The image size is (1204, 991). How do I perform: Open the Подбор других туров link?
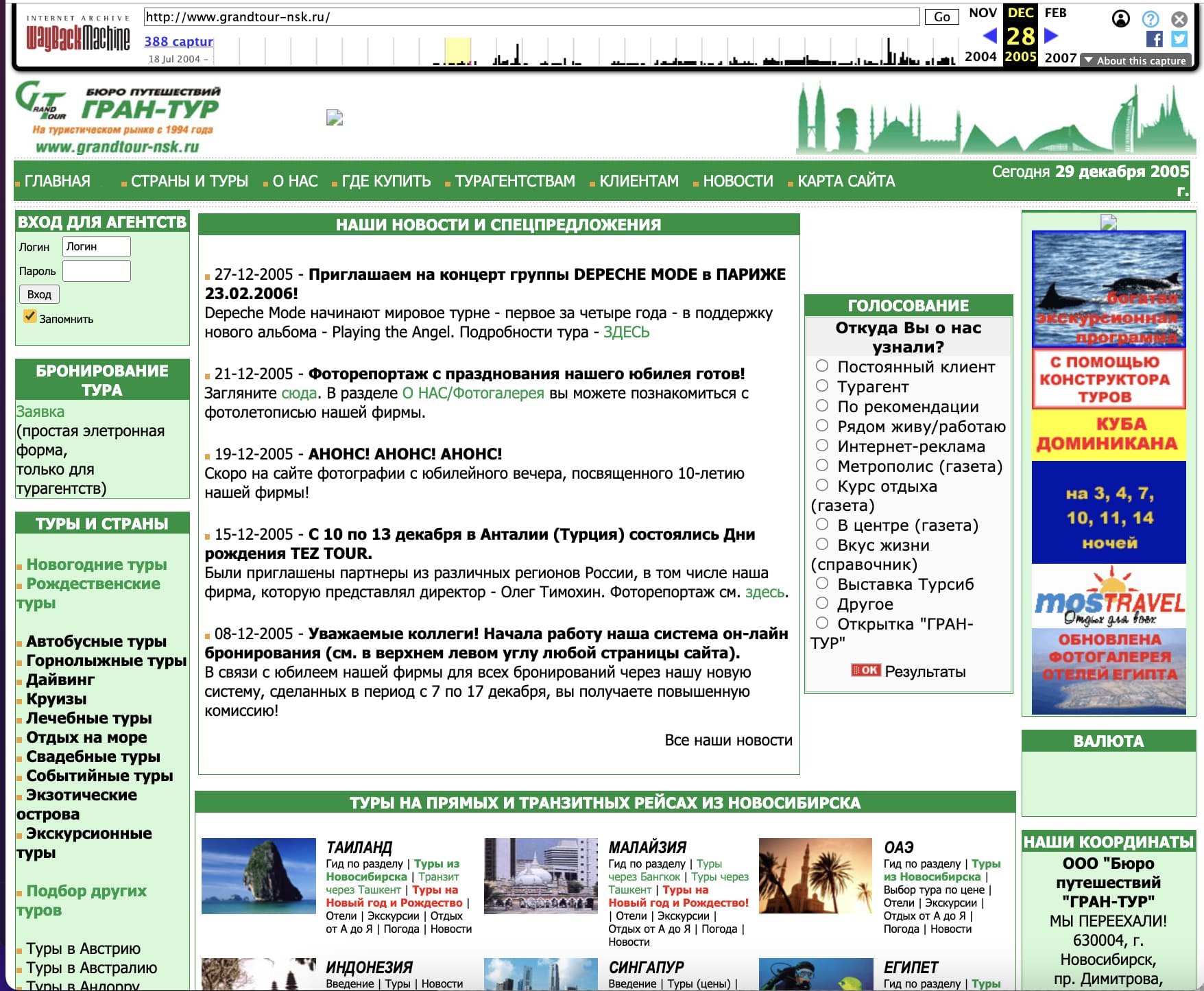[x=82, y=900]
